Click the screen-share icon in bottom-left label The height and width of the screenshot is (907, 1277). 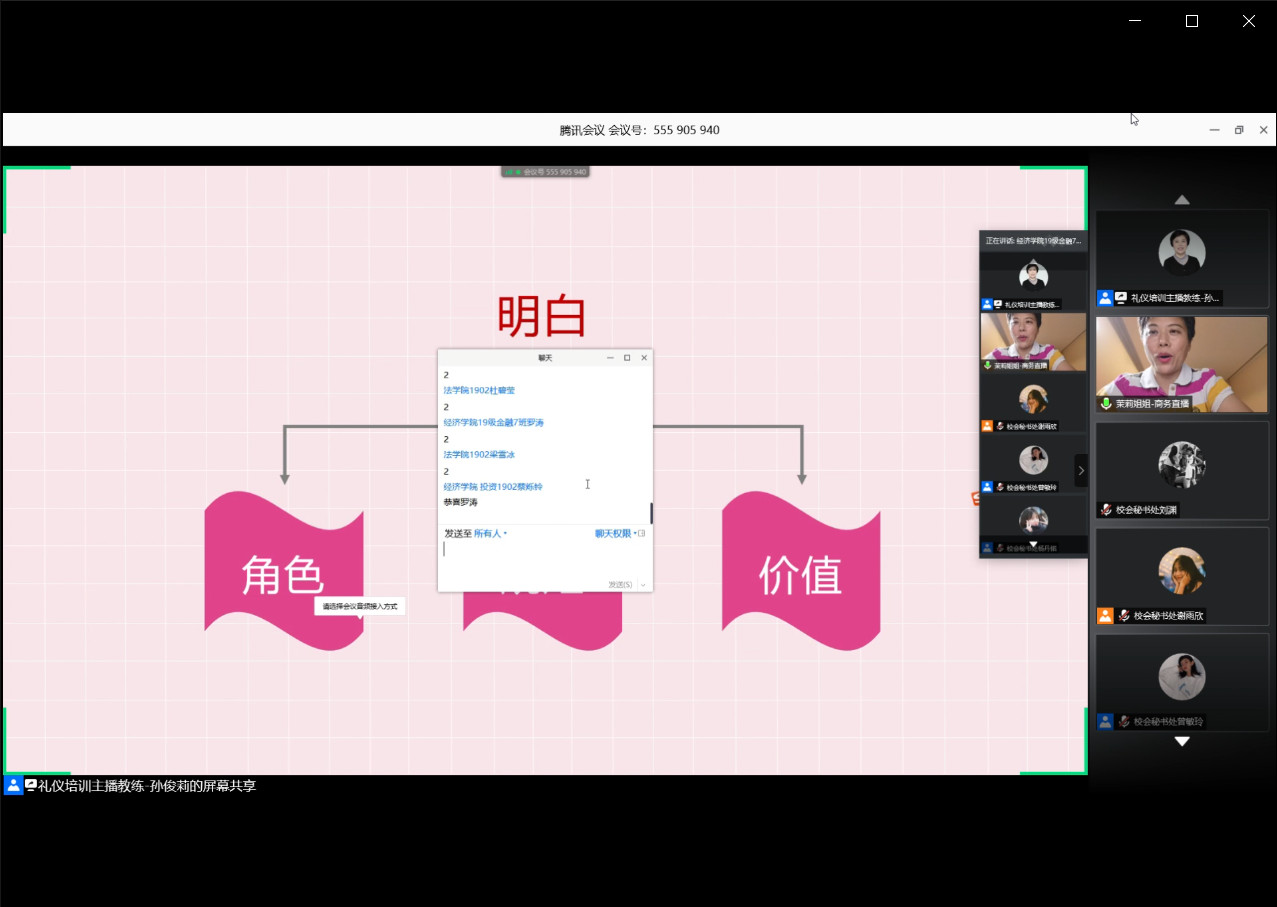(31, 786)
